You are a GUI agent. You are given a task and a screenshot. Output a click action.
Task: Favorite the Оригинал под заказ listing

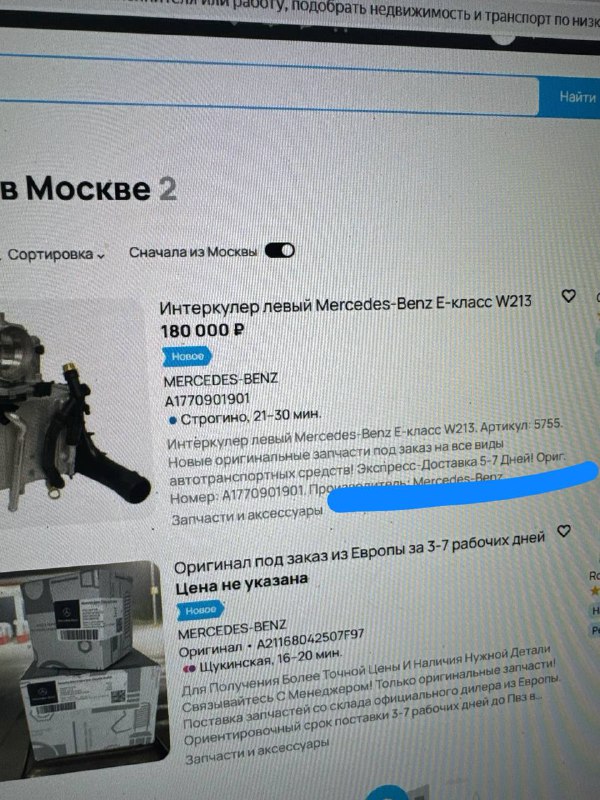coord(563,531)
